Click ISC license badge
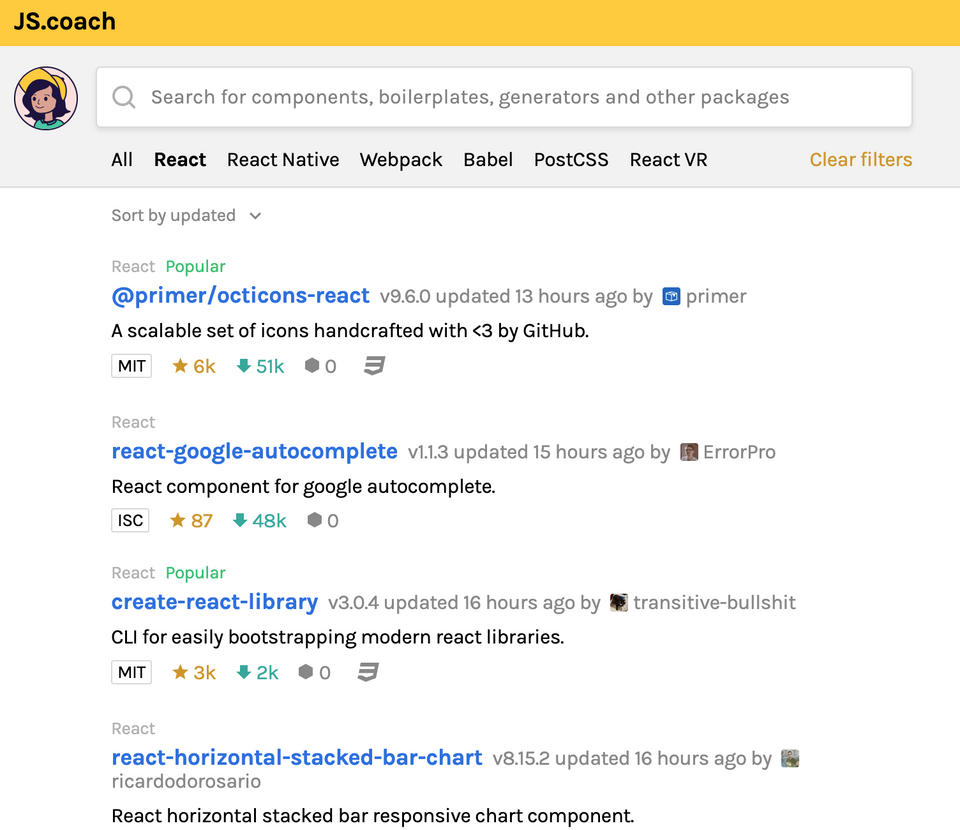 pyautogui.click(x=130, y=520)
